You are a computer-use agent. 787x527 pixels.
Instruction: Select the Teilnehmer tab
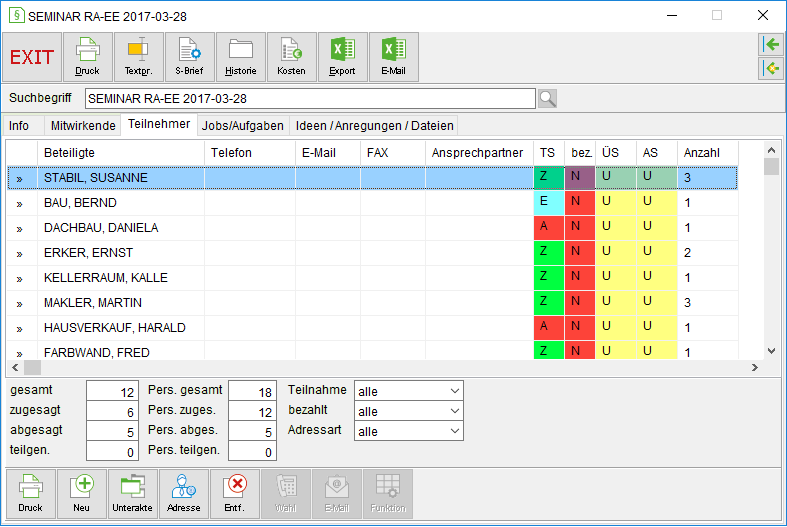[x=159, y=124]
